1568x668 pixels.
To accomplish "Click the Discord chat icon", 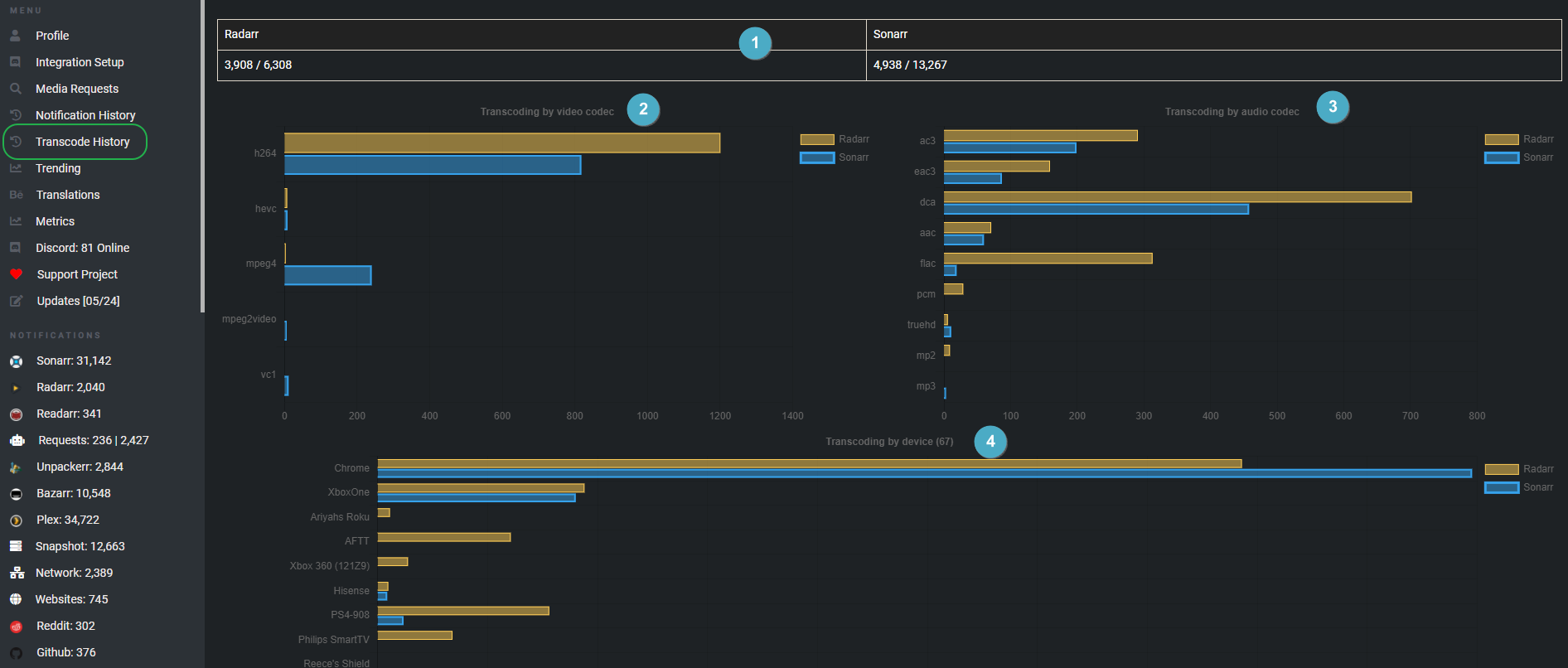I will click(x=15, y=248).
